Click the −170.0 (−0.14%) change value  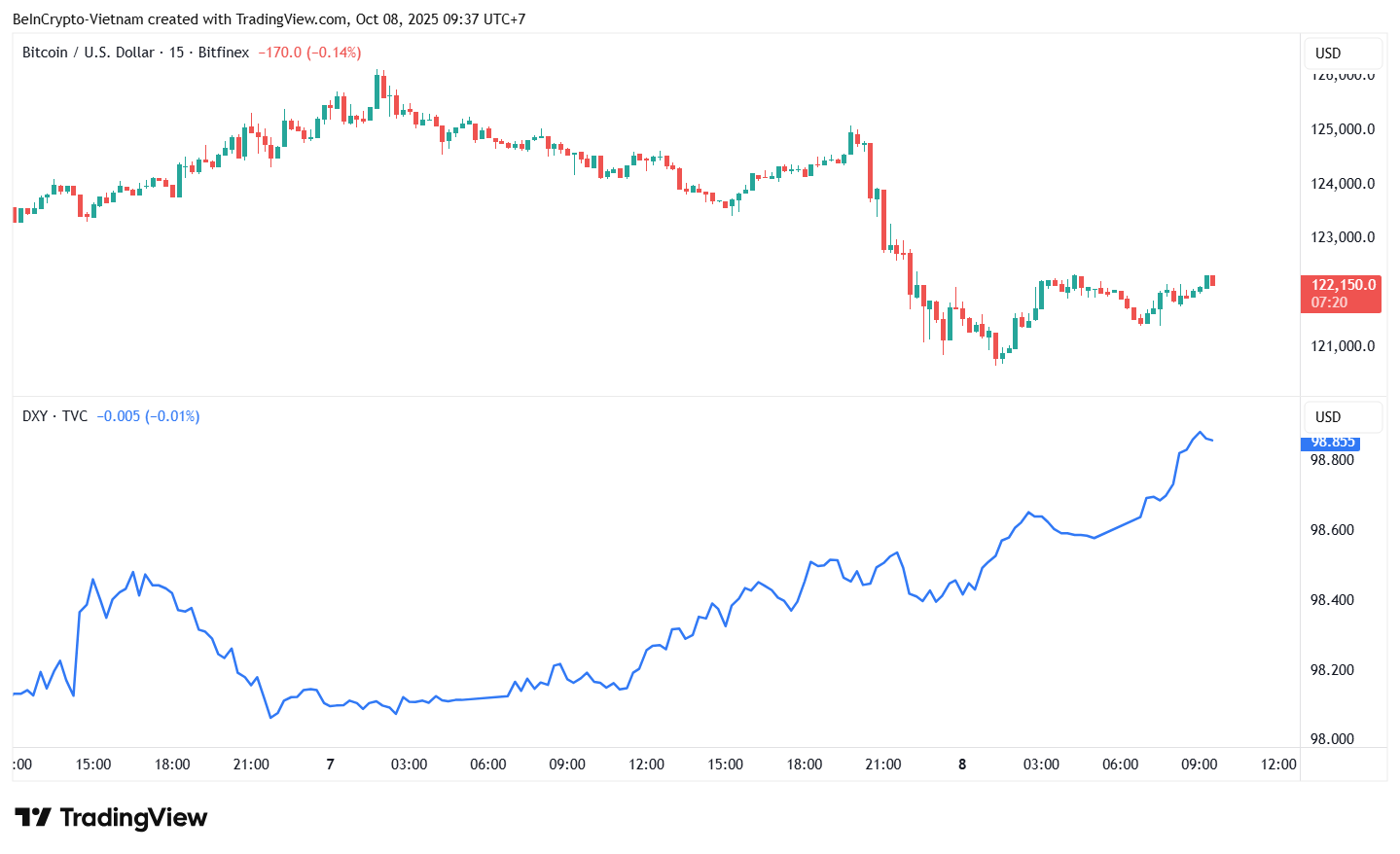point(309,53)
